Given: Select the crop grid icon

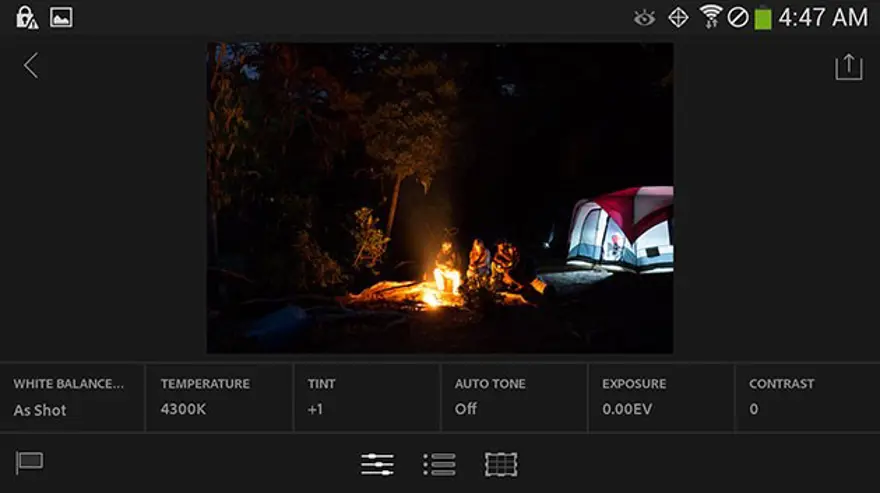Looking at the screenshot, I should coord(501,464).
